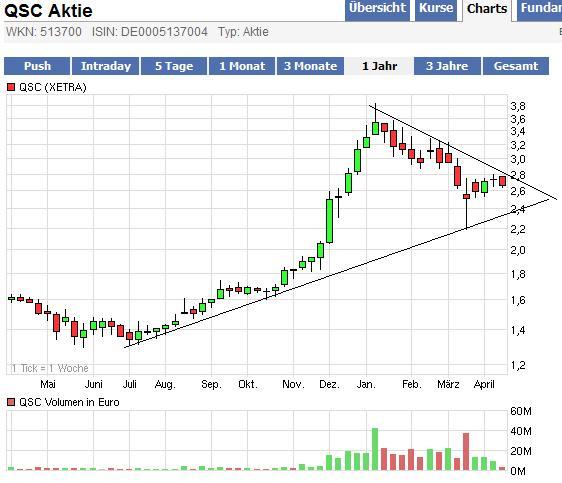The image size is (562, 483).
Task: Switch to the 3 Jahre period
Action: coord(447,66)
